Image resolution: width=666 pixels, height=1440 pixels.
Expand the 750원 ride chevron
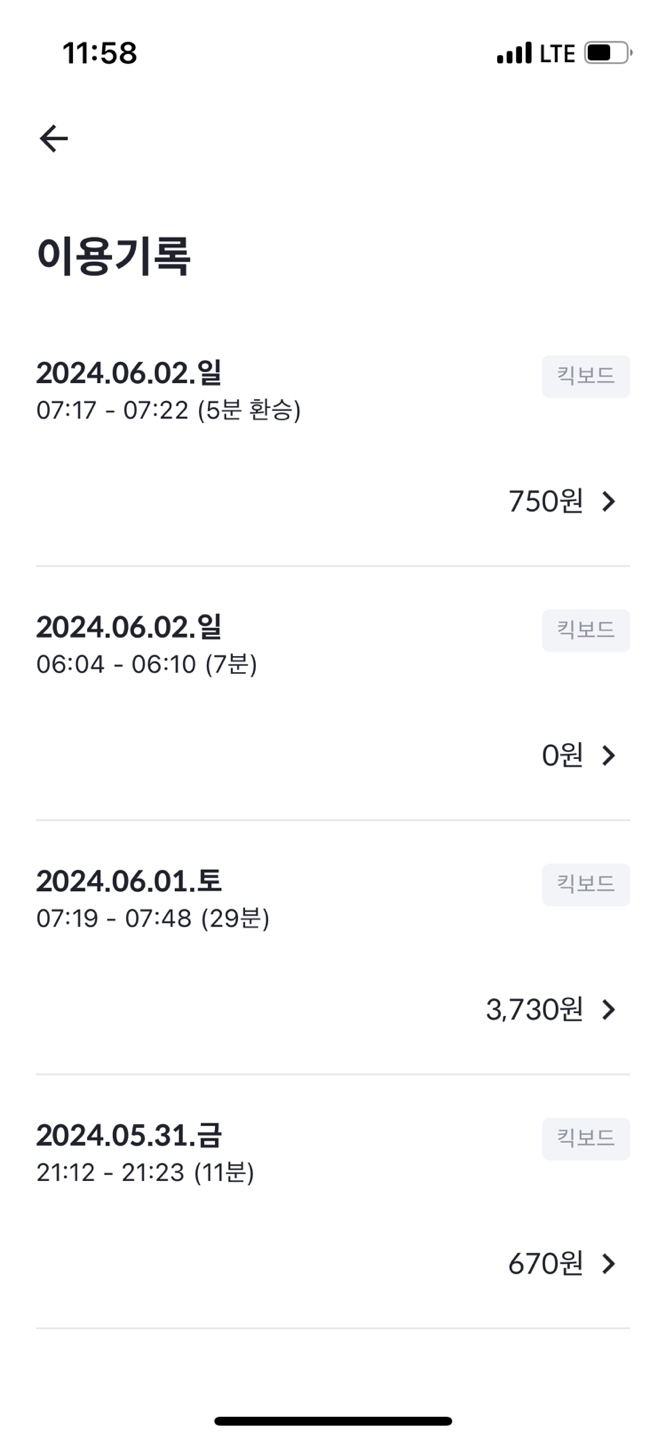tap(609, 502)
